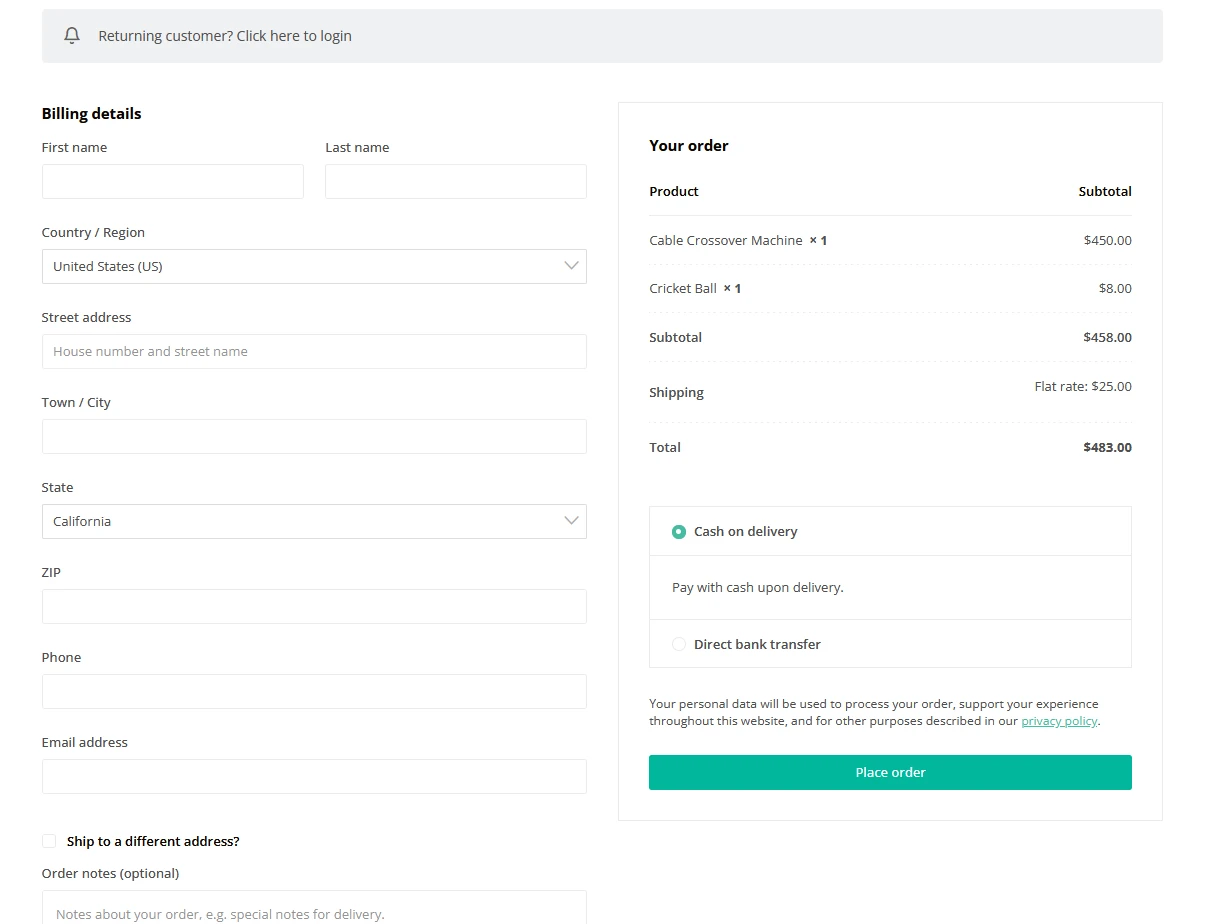Enable Ship to a different address checkbox

(x=49, y=841)
